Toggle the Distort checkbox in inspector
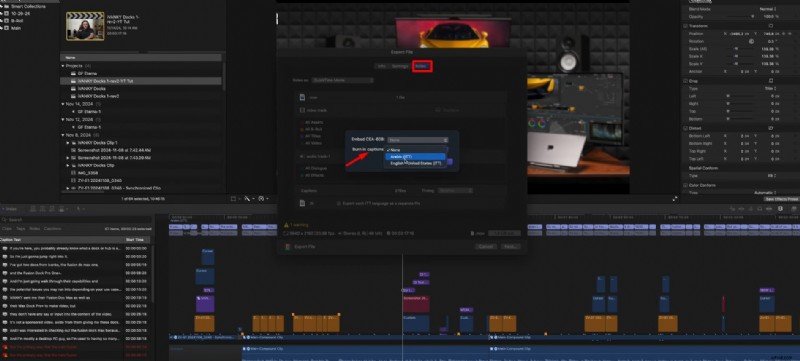Image resolution: width=800 pixels, height=361 pixels. pyautogui.click(x=686, y=128)
